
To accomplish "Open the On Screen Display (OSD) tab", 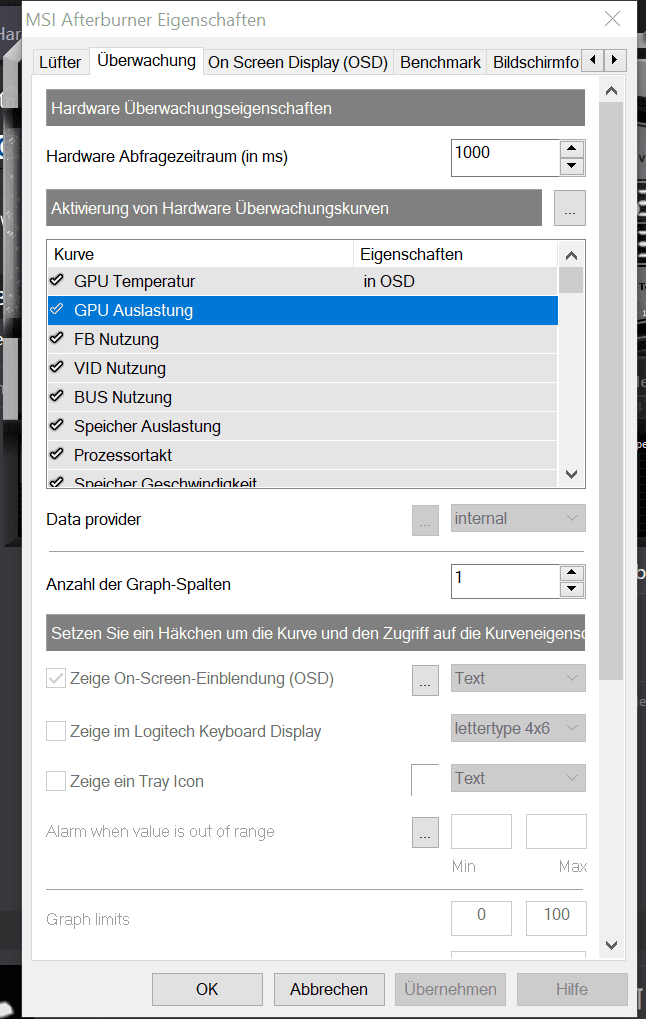I will 298,62.
